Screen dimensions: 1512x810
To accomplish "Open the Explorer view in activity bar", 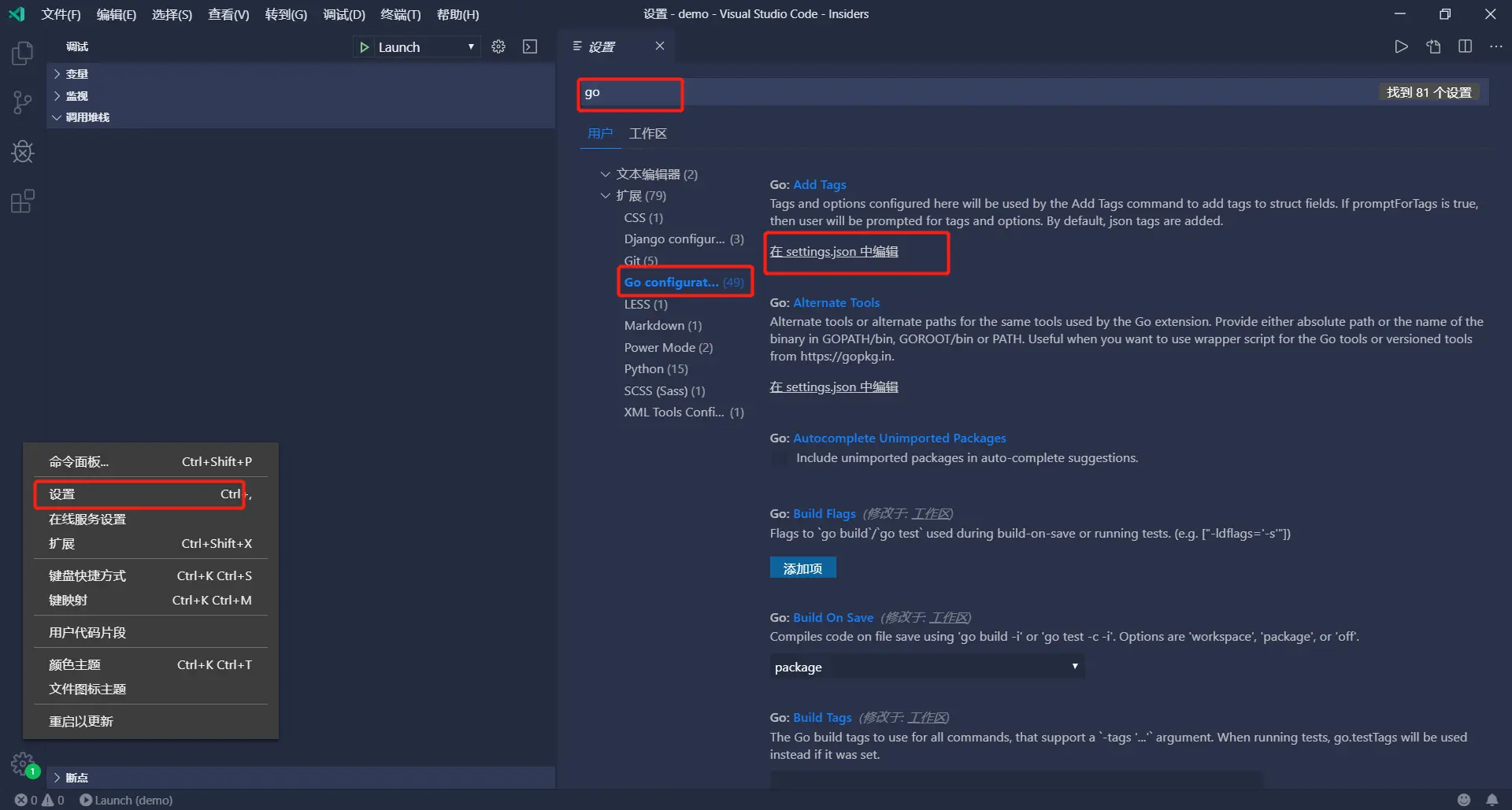I will pyautogui.click(x=23, y=54).
